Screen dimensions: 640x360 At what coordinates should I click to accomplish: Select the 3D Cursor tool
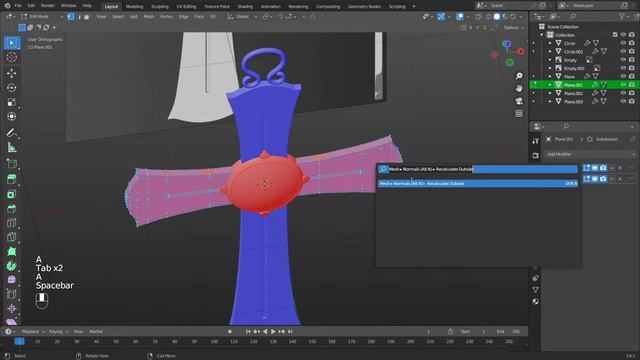12,57
